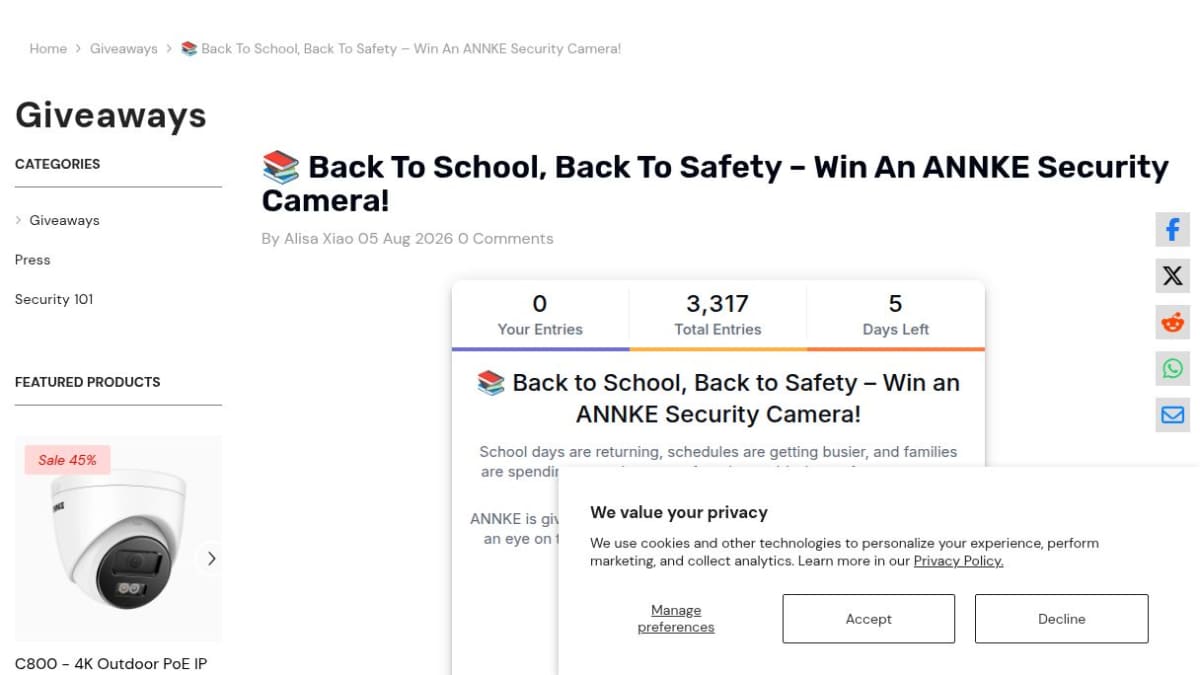Image resolution: width=1200 pixels, height=675 pixels.
Task: Click the books emoji in the article title
Action: point(281,167)
